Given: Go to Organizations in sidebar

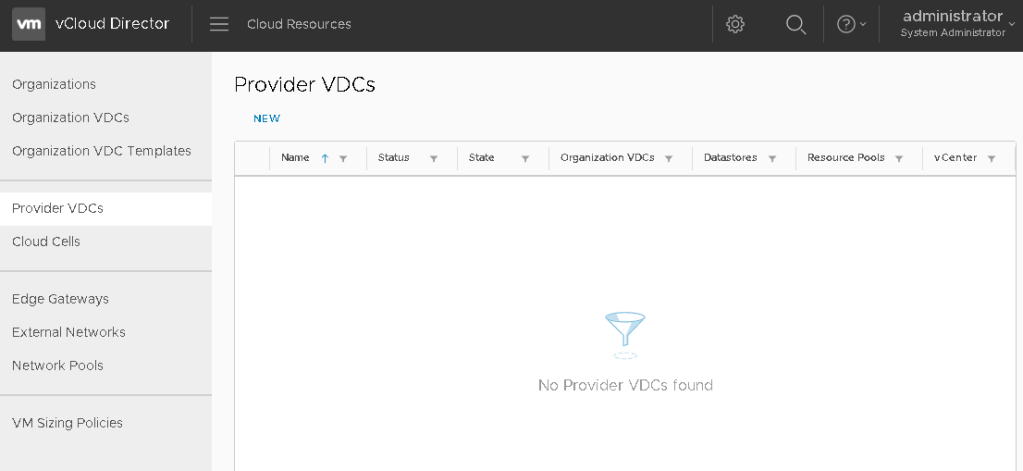Looking at the screenshot, I should [x=54, y=84].
